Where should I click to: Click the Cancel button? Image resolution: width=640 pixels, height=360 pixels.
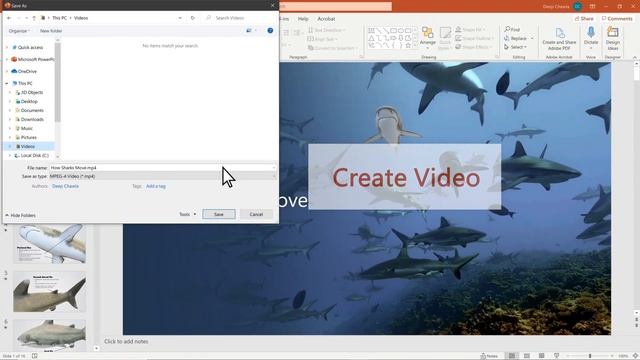tap(256, 214)
